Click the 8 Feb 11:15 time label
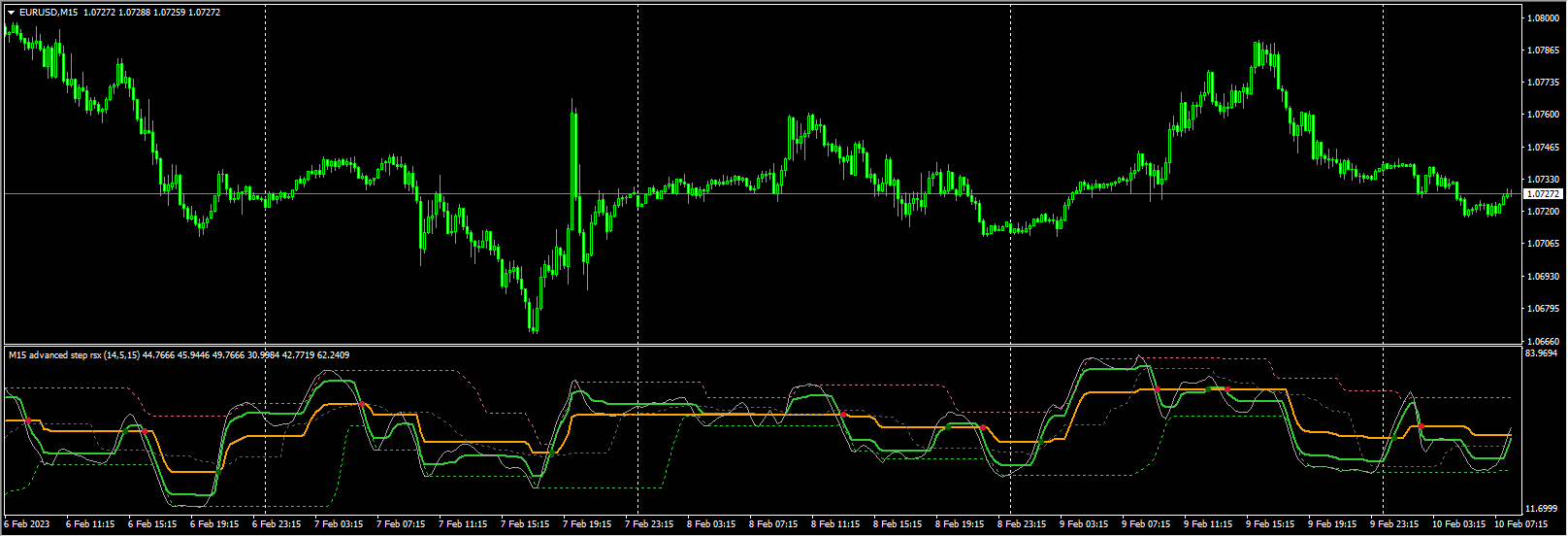 click(x=835, y=524)
